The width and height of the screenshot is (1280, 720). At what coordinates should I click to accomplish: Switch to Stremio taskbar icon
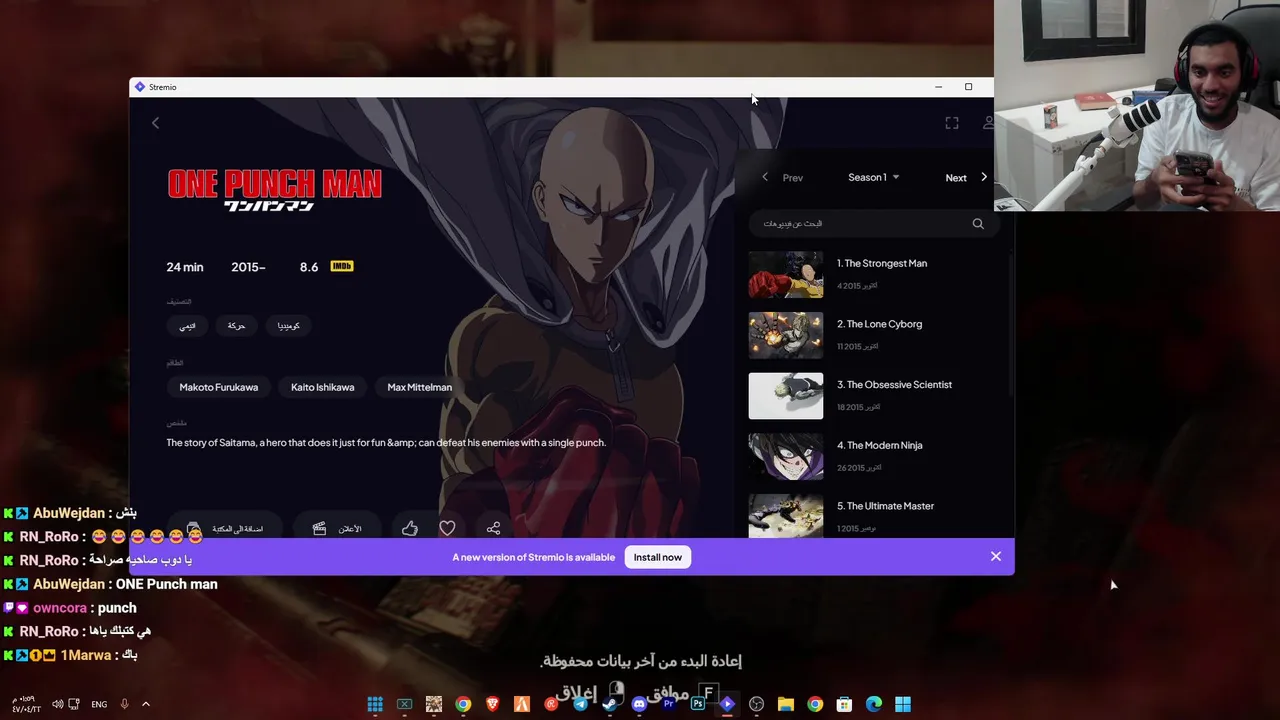(727, 704)
